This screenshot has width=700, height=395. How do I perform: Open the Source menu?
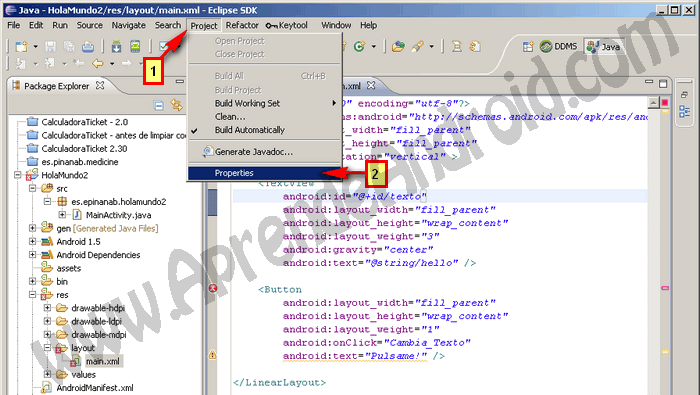click(90, 25)
